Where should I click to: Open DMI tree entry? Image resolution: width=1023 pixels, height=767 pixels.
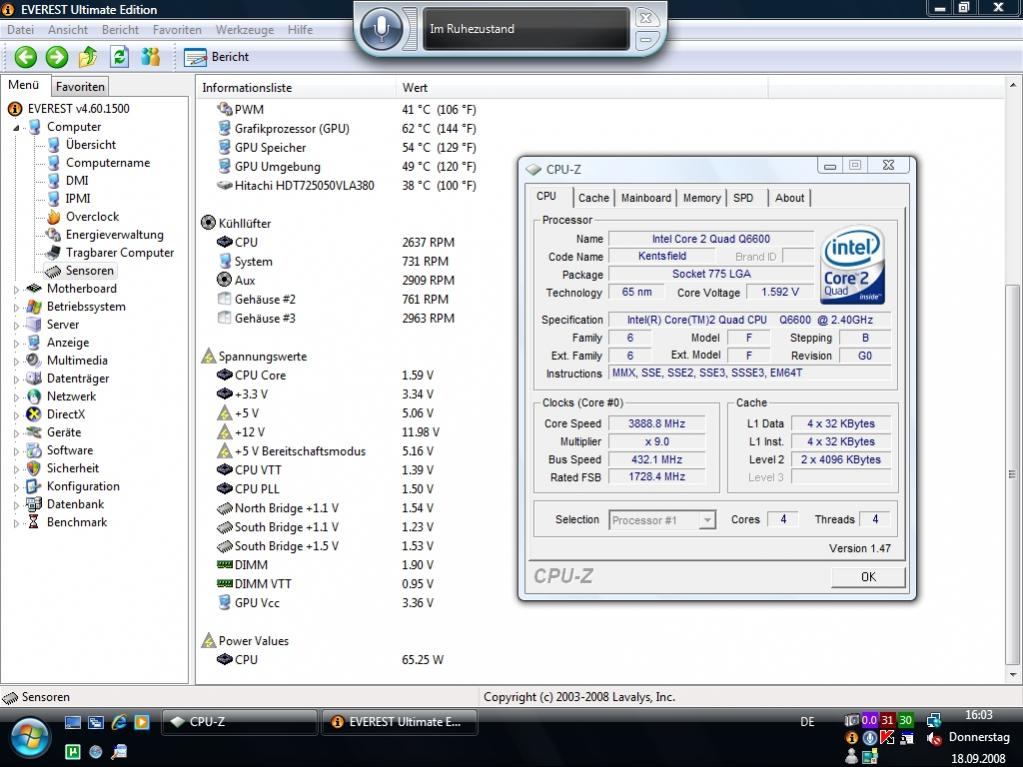click(x=77, y=181)
